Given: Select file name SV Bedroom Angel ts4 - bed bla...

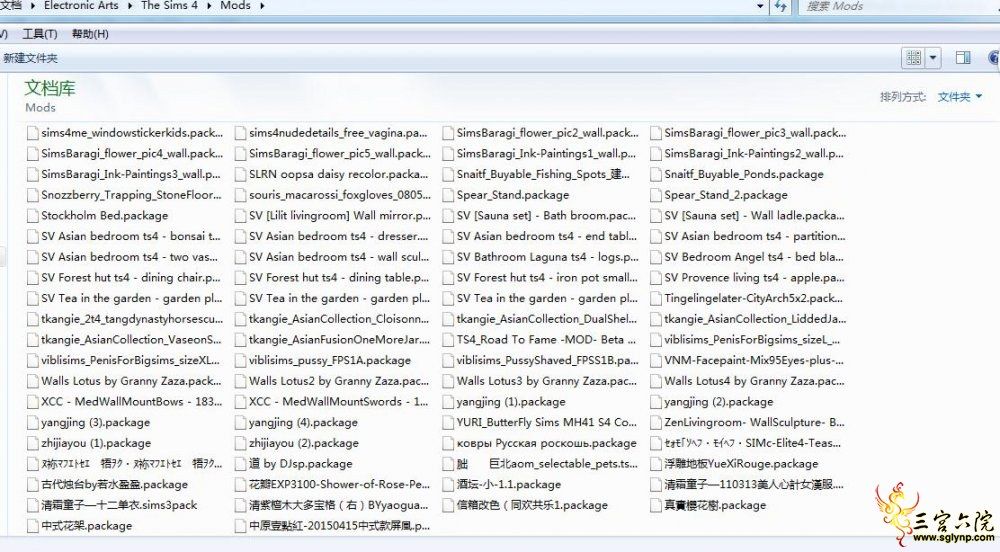Looking at the screenshot, I should (753, 257).
